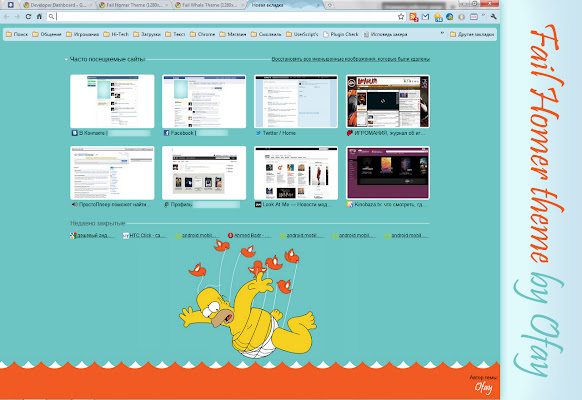
Task: Open the wrench settings menu
Action: [493, 16]
